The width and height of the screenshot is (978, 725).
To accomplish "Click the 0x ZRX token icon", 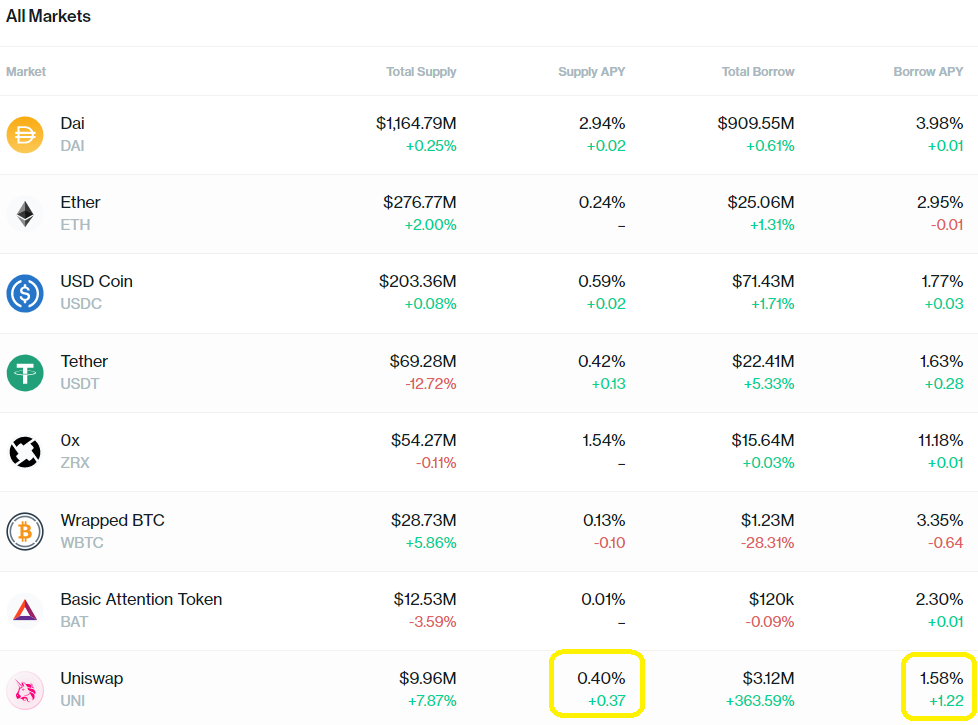I will tap(25, 451).
